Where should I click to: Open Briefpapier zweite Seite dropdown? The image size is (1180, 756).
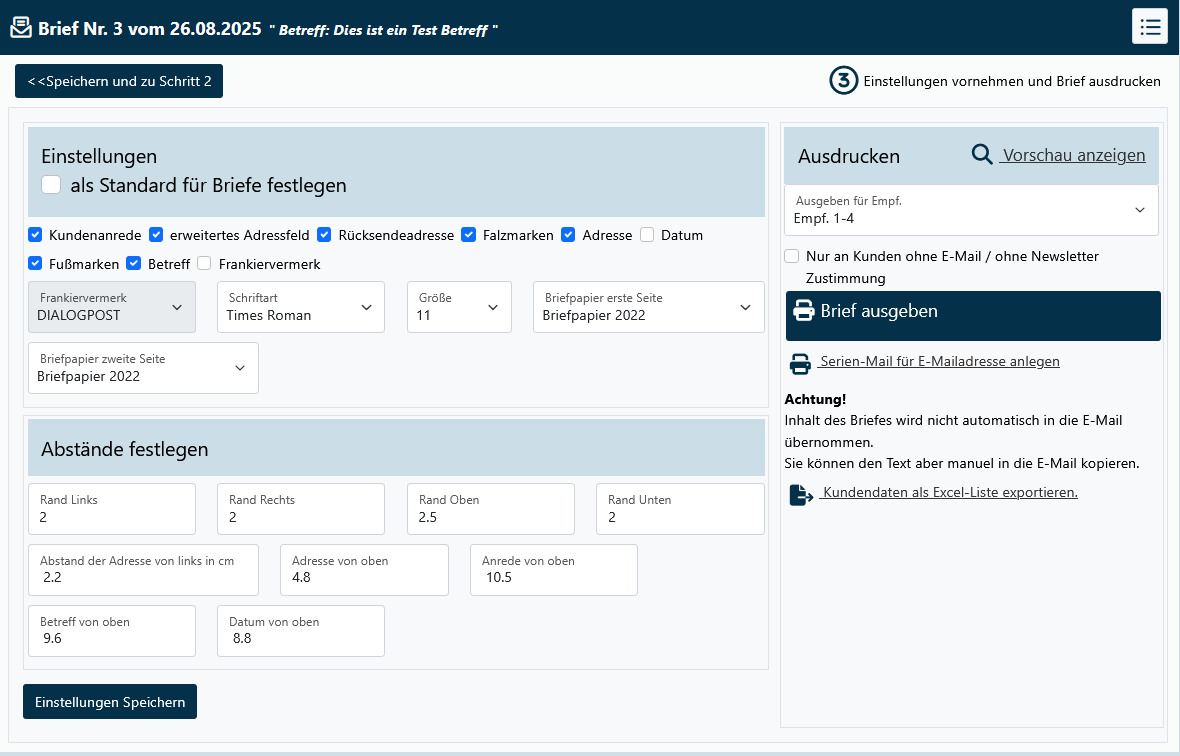click(x=143, y=368)
